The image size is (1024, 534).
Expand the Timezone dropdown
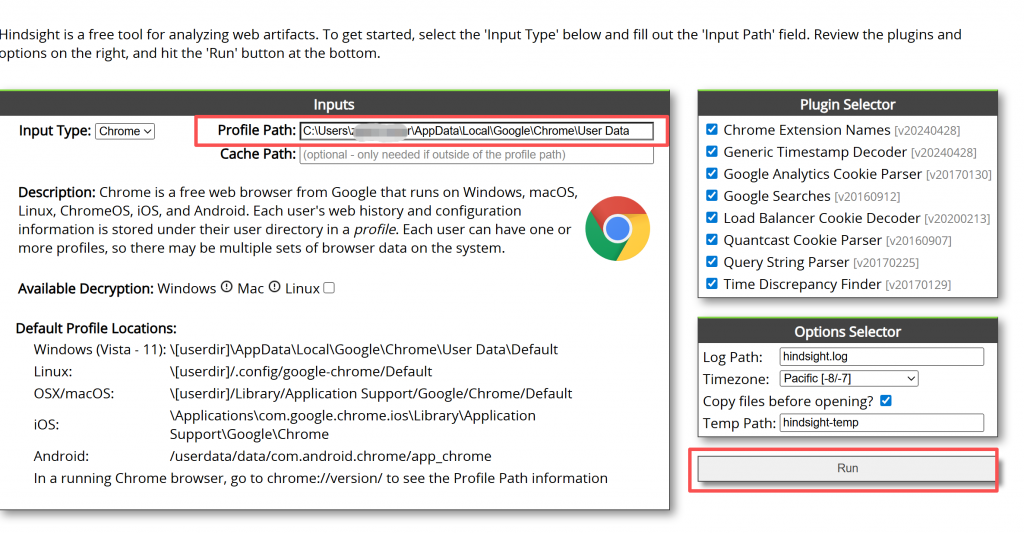(x=848, y=379)
